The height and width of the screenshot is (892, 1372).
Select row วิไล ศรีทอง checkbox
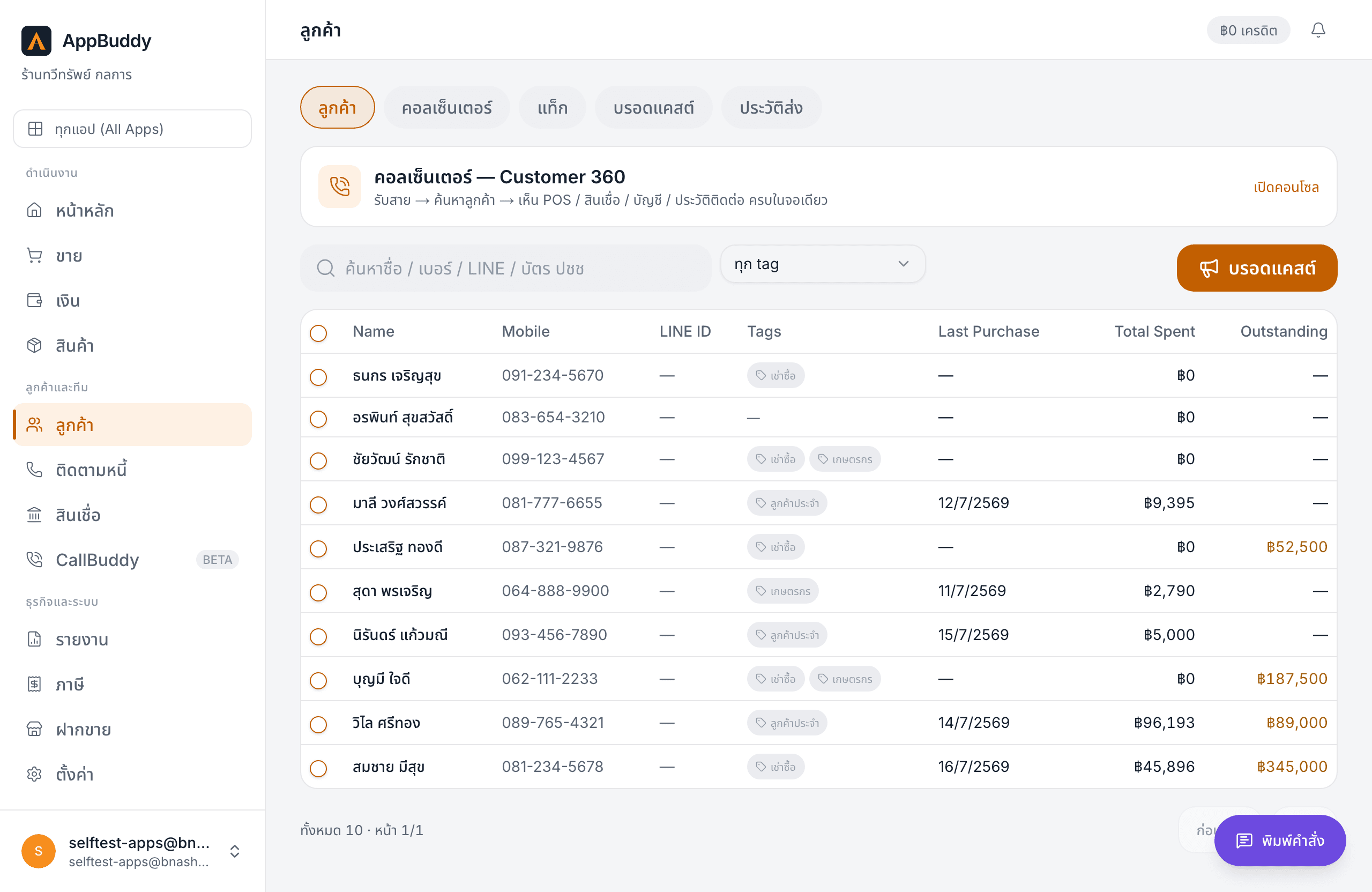coord(318,724)
